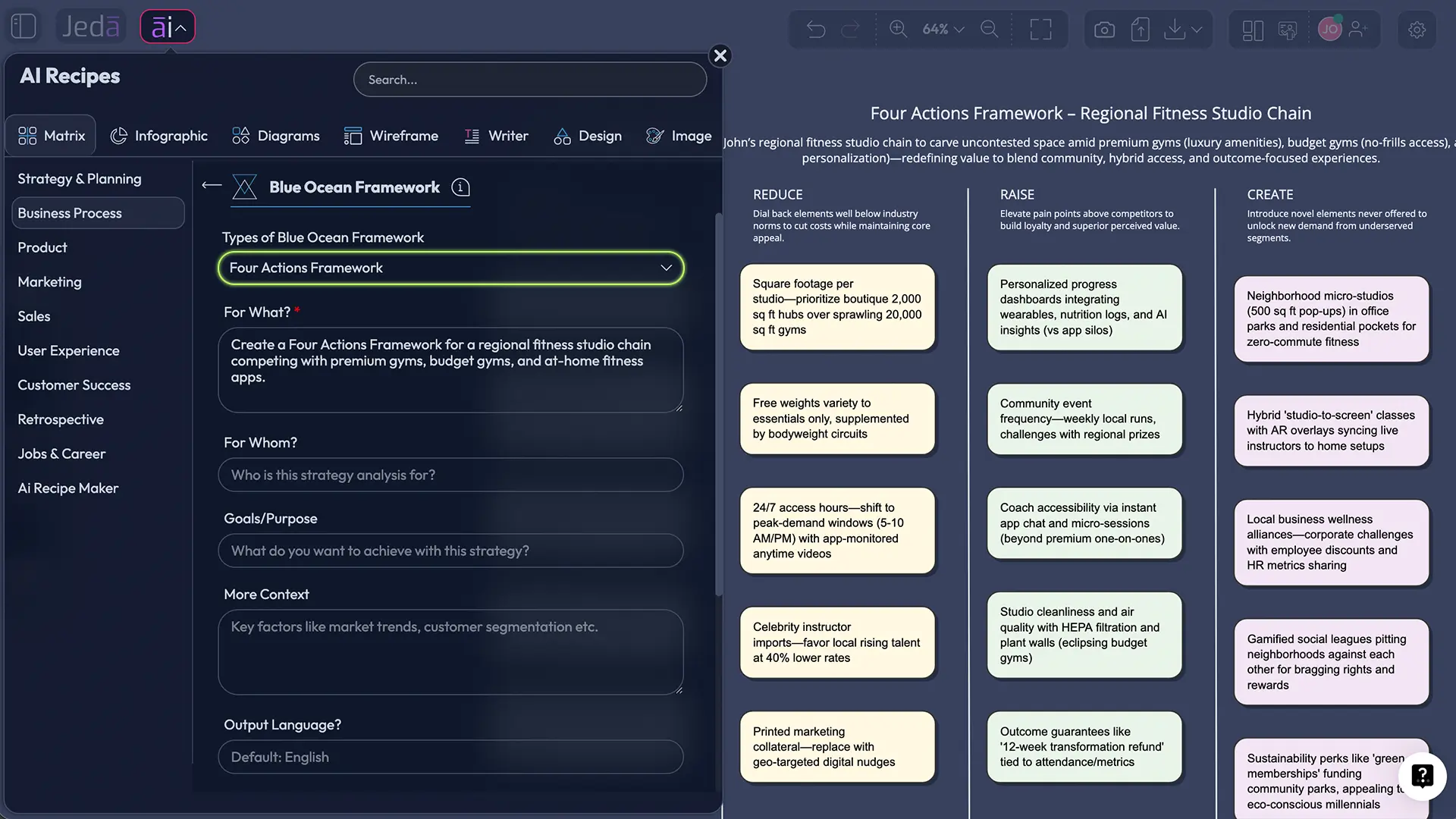The image size is (1456, 819).
Task: Click the Output Language field
Action: click(451, 758)
